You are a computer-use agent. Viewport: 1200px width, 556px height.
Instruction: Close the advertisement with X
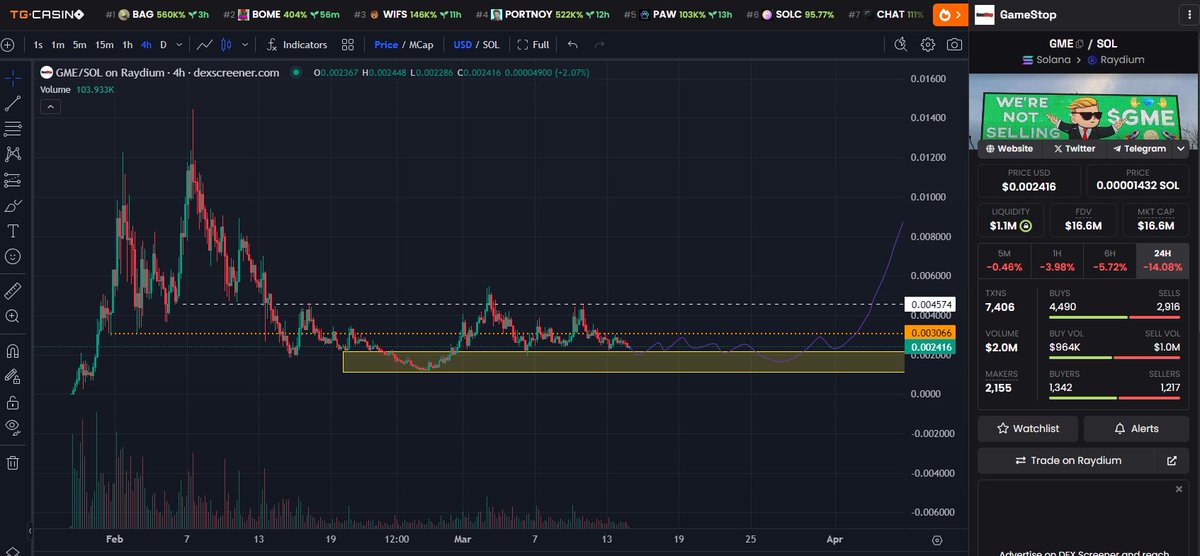(1179, 490)
